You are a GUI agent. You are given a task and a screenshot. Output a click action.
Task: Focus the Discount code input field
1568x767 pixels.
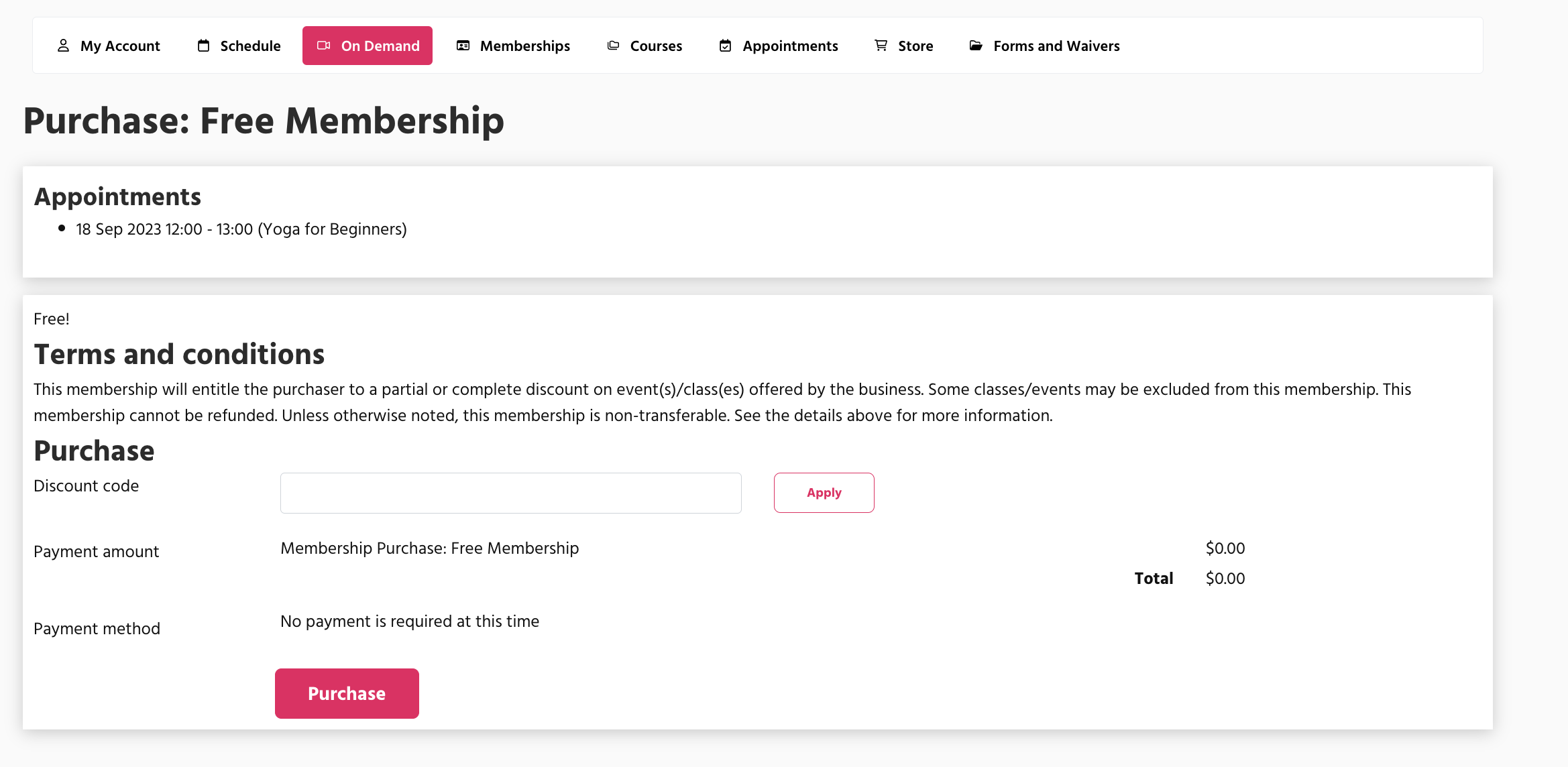click(510, 493)
